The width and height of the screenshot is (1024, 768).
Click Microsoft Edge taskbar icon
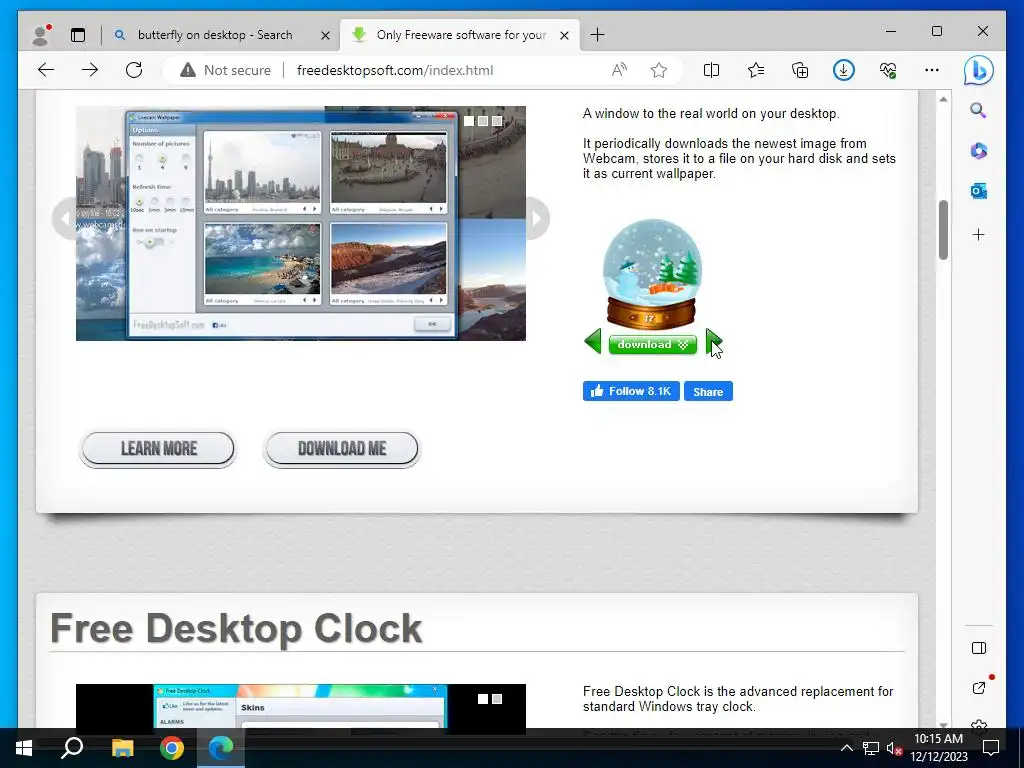(x=221, y=748)
